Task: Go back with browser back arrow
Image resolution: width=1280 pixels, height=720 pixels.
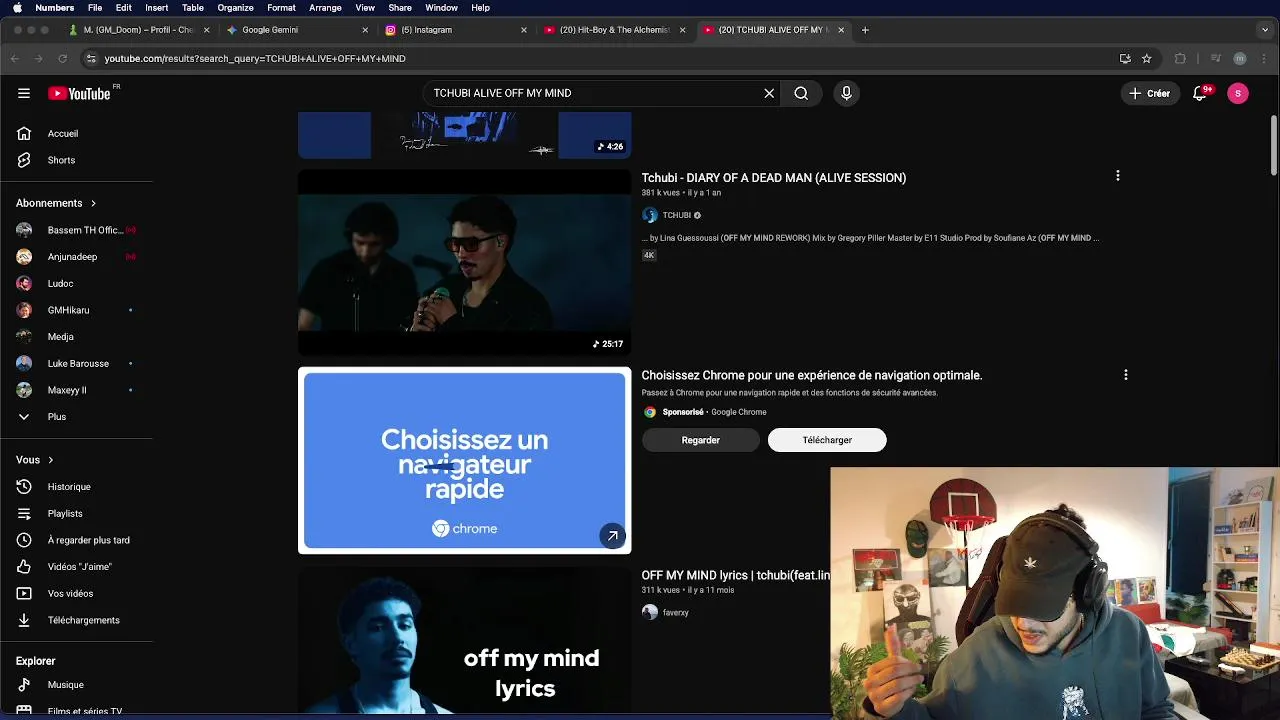Action: [x=14, y=58]
